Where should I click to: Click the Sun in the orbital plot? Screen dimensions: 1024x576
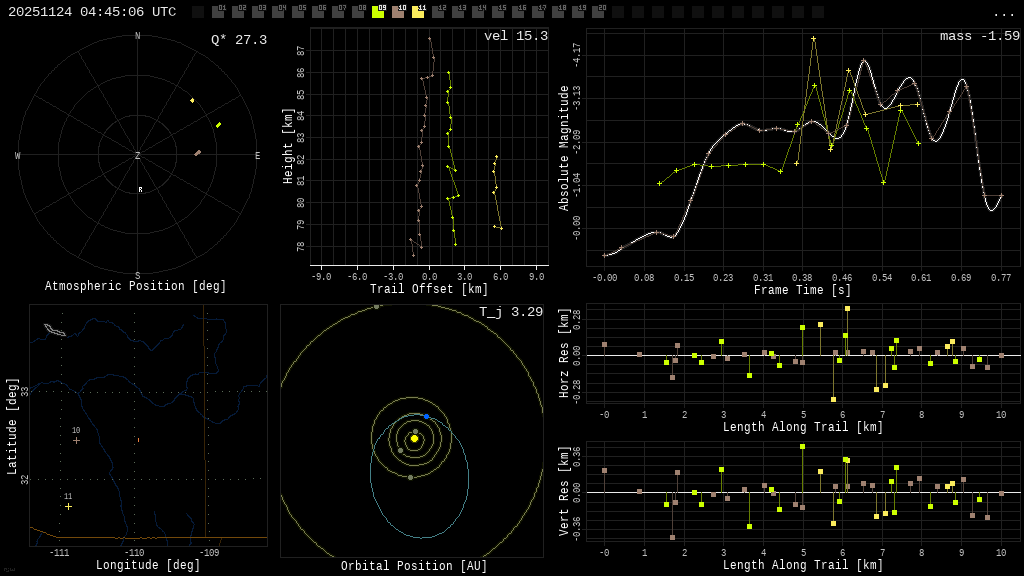coord(414,438)
